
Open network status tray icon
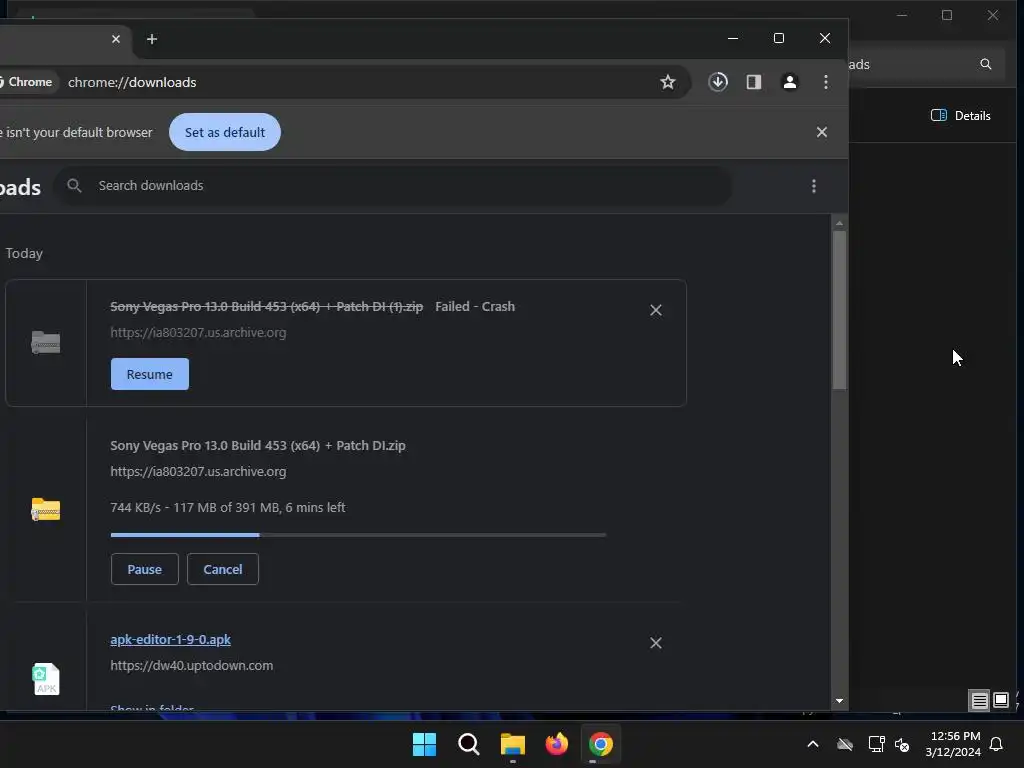876,744
